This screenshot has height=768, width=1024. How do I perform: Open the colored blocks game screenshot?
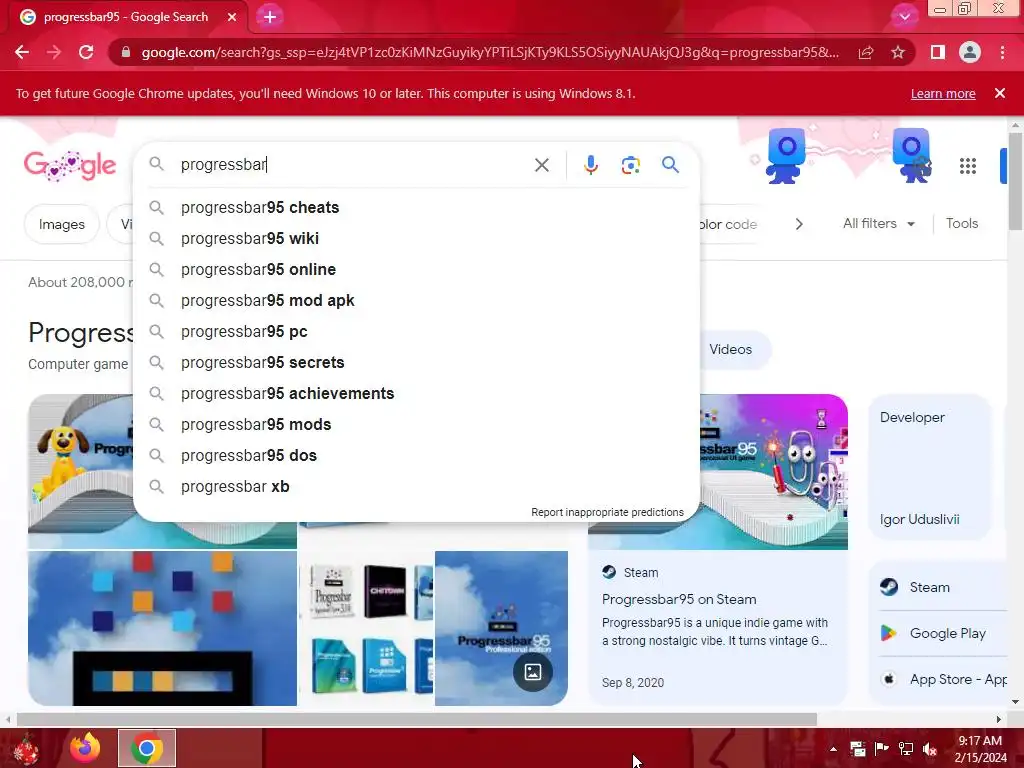[x=162, y=628]
